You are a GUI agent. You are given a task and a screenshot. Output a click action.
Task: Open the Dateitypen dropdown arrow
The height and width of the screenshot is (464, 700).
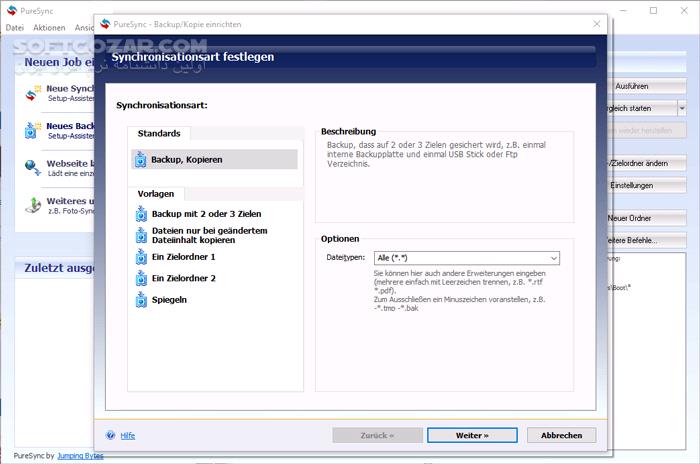[554, 258]
